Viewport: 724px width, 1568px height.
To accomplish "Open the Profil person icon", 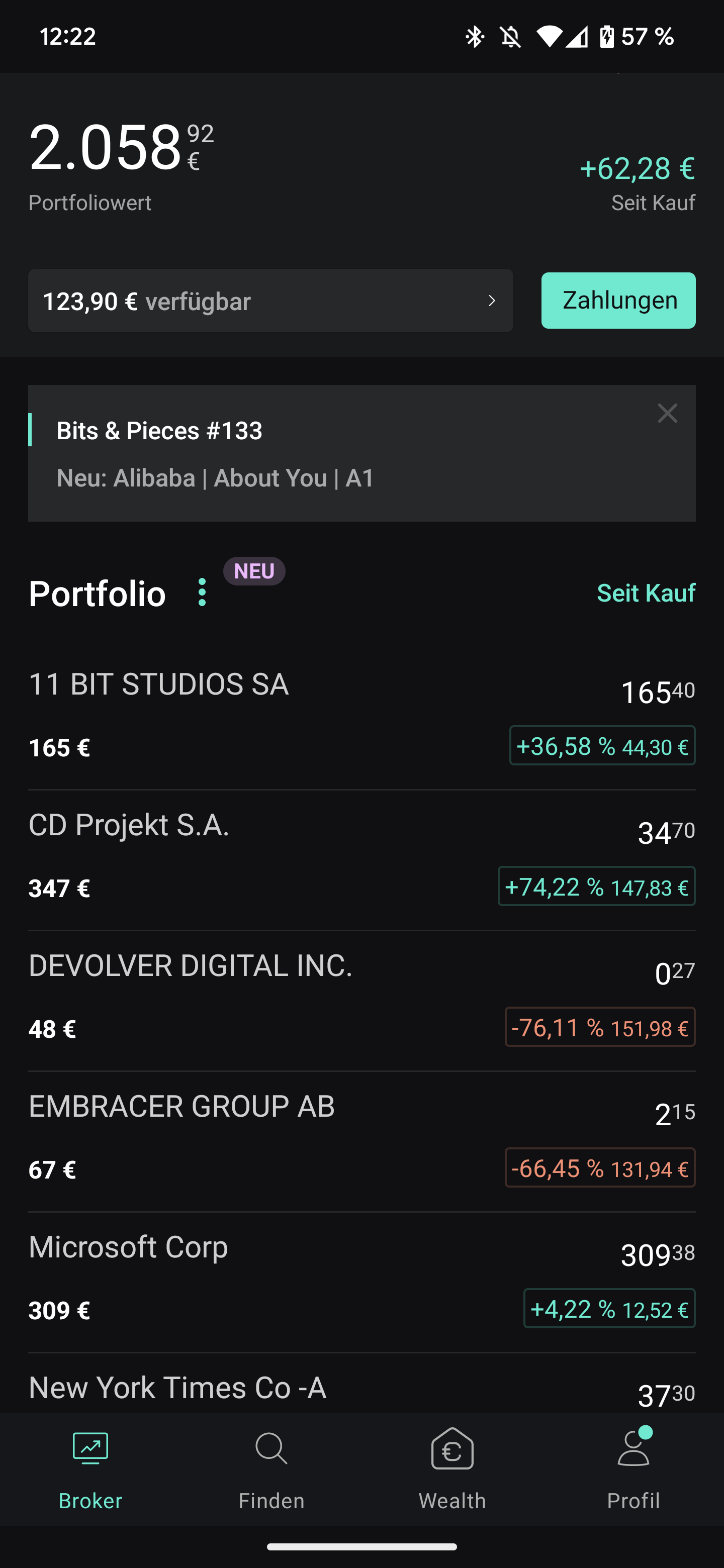I will [x=633, y=1449].
